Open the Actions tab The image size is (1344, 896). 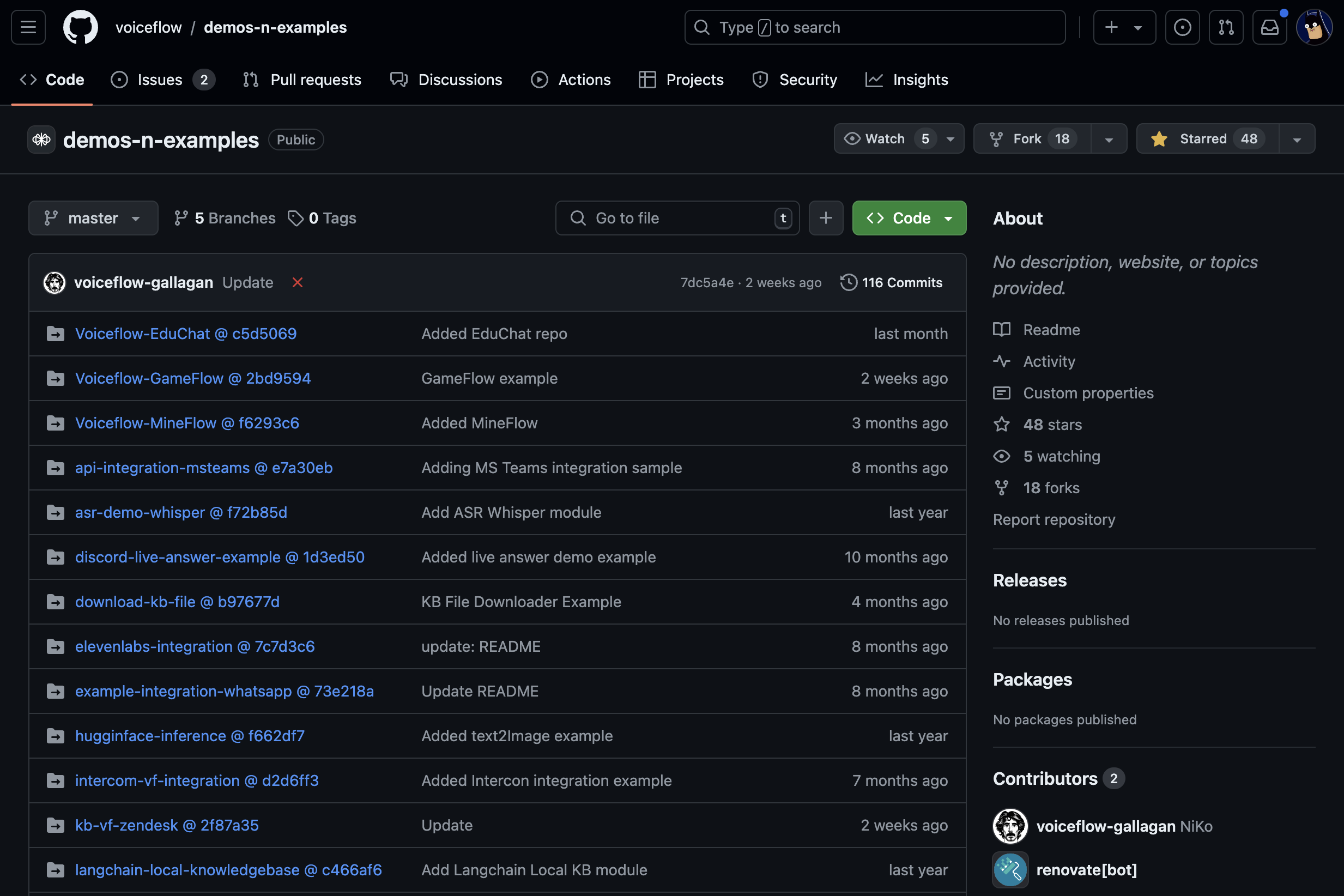(571, 80)
